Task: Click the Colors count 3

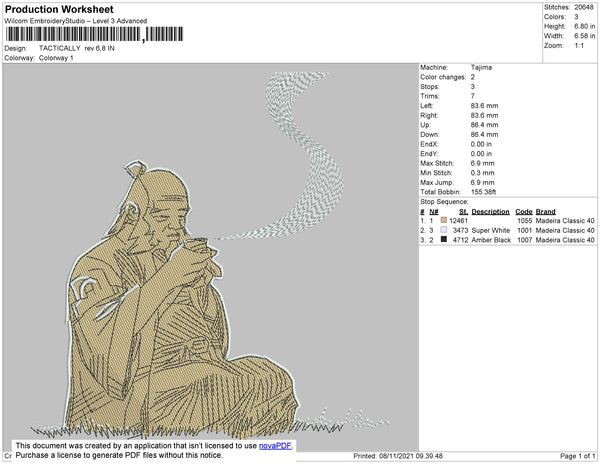Action: (x=576, y=17)
